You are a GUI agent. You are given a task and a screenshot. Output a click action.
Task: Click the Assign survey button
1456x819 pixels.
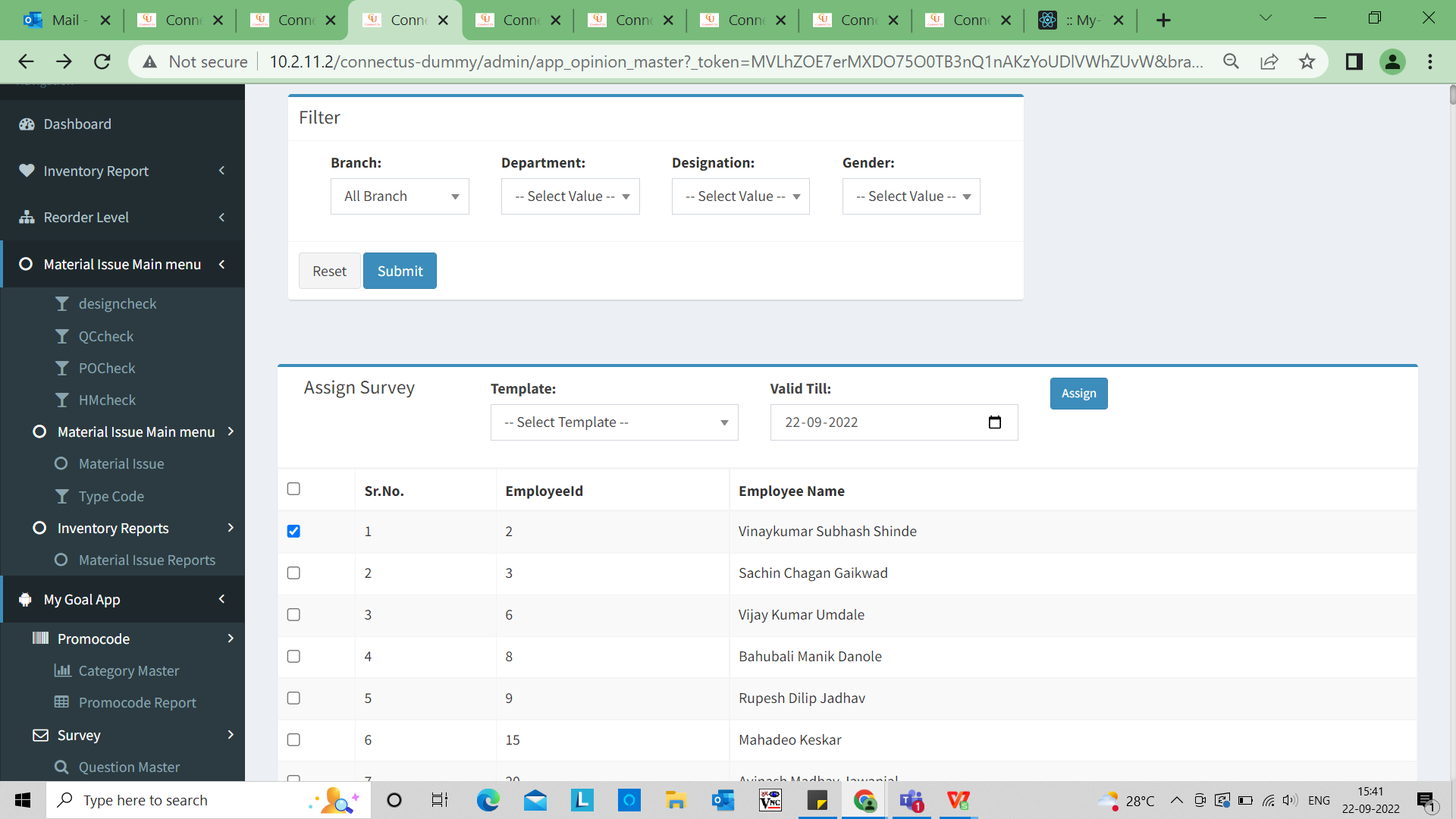coord(1078,394)
